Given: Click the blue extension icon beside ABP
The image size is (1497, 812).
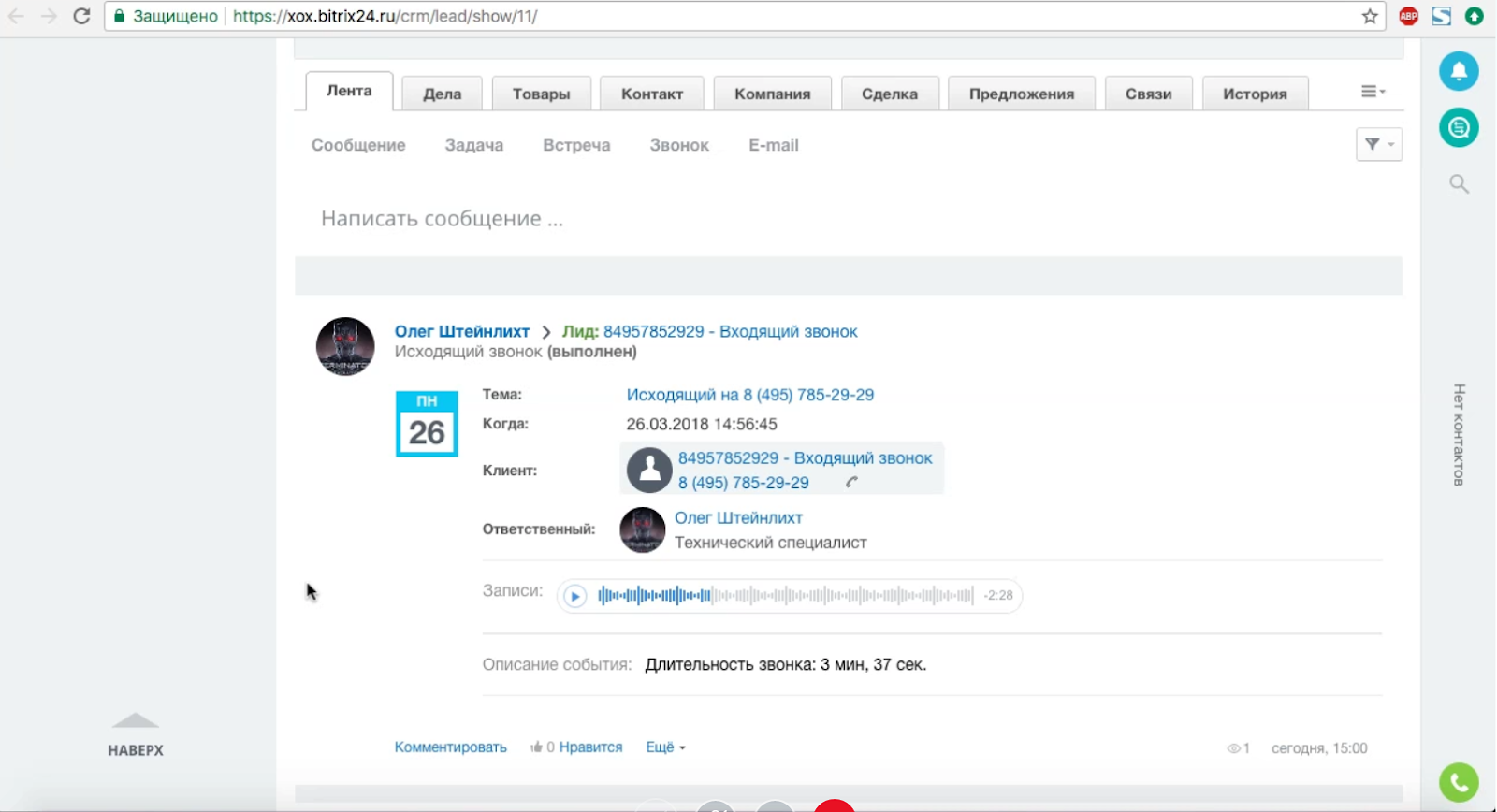Looking at the screenshot, I should click(1441, 16).
